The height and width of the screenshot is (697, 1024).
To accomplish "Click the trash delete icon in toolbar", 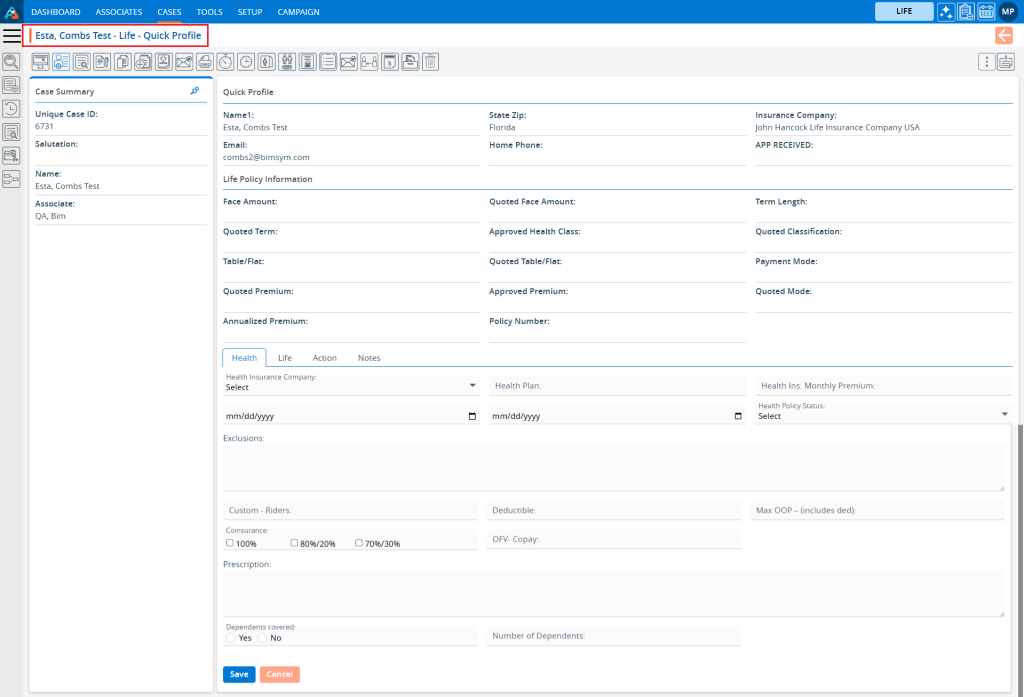I will (x=430, y=62).
